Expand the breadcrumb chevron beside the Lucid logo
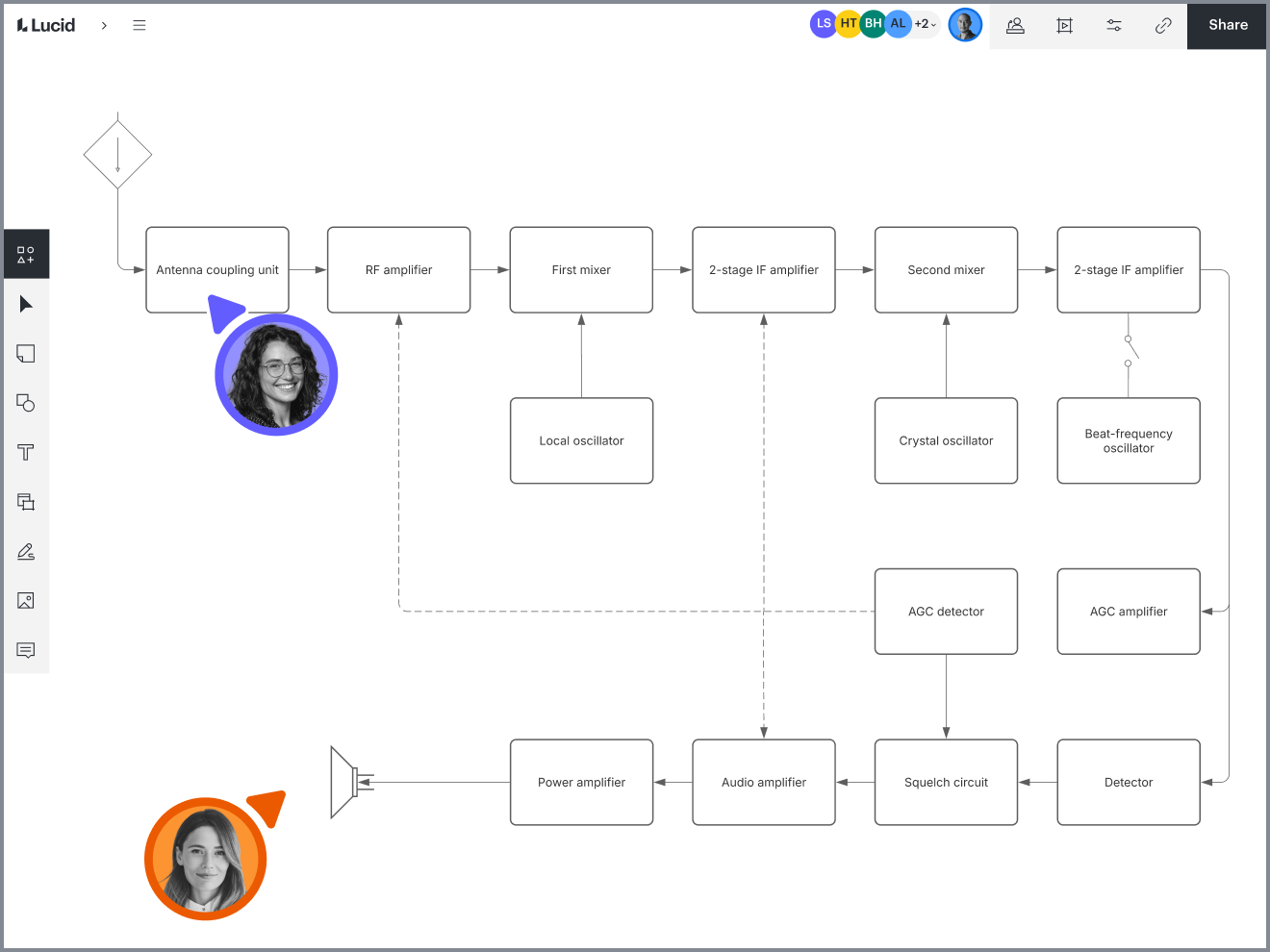The image size is (1270, 952). coord(104,25)
